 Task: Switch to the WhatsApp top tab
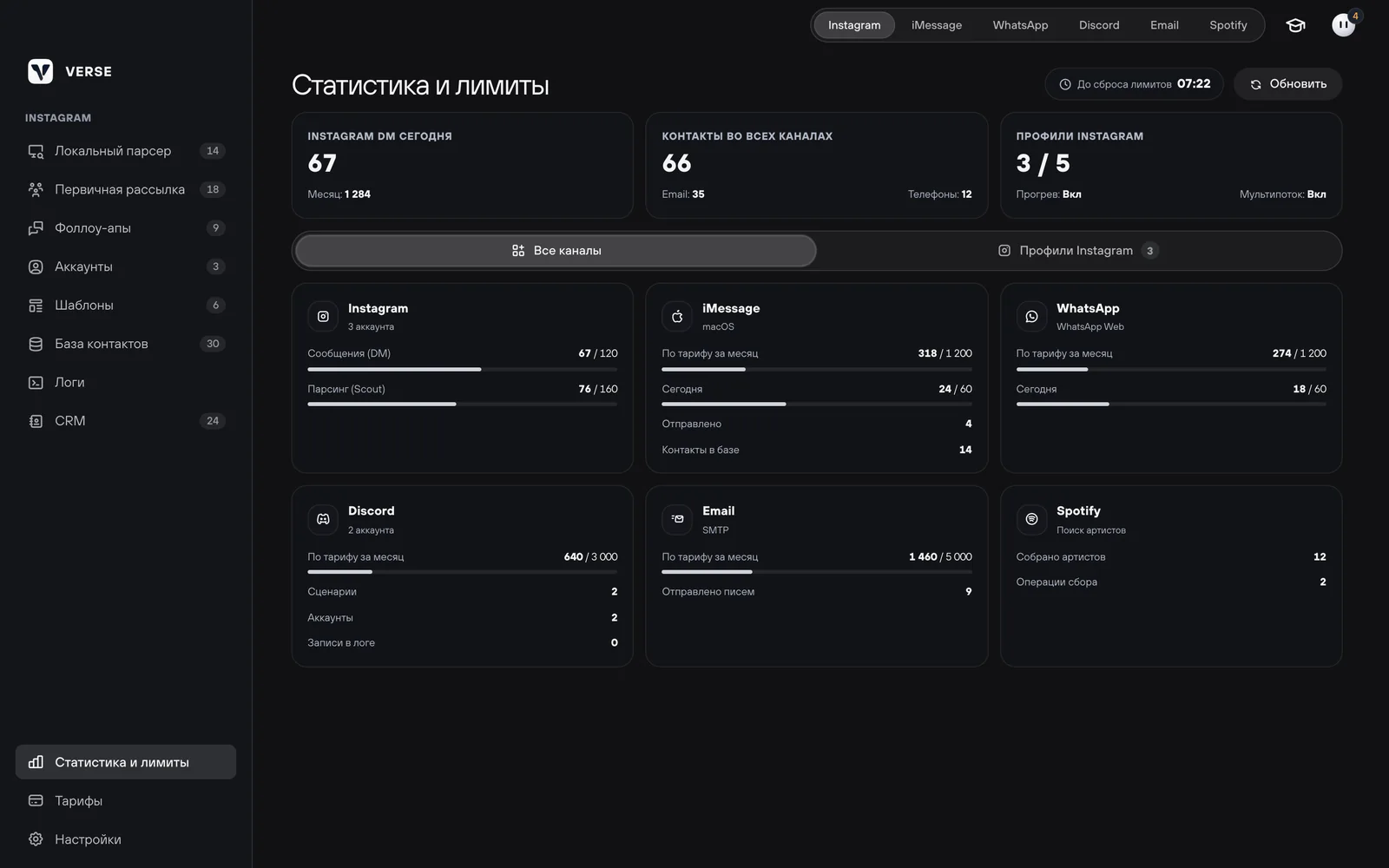pos(1020,25)
